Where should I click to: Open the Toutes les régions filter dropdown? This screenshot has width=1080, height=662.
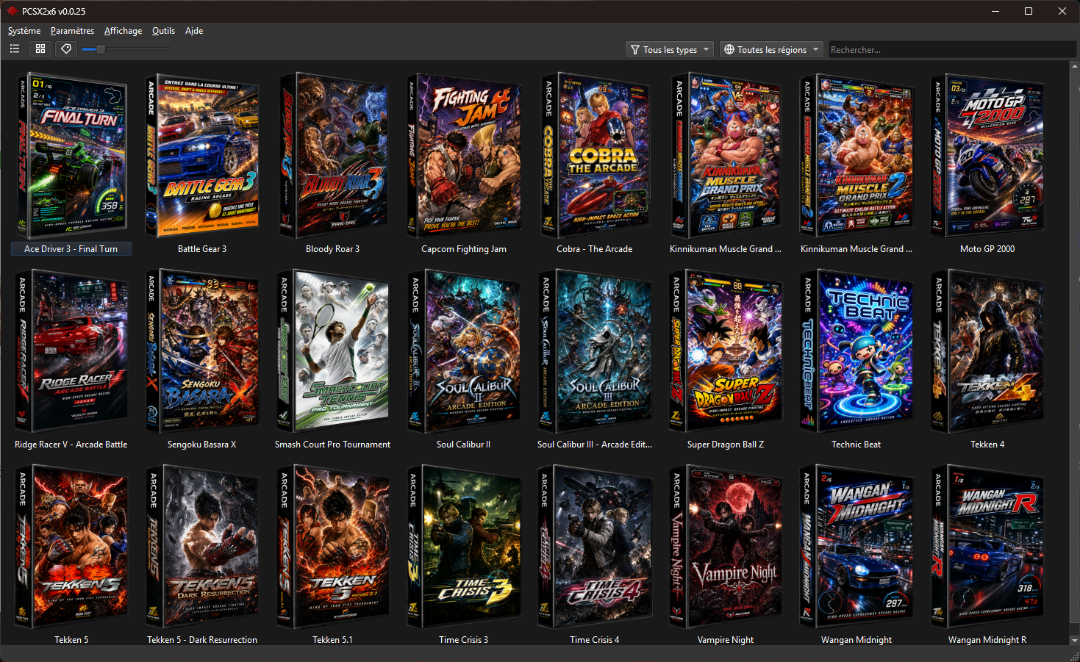(x=771, y=50)
